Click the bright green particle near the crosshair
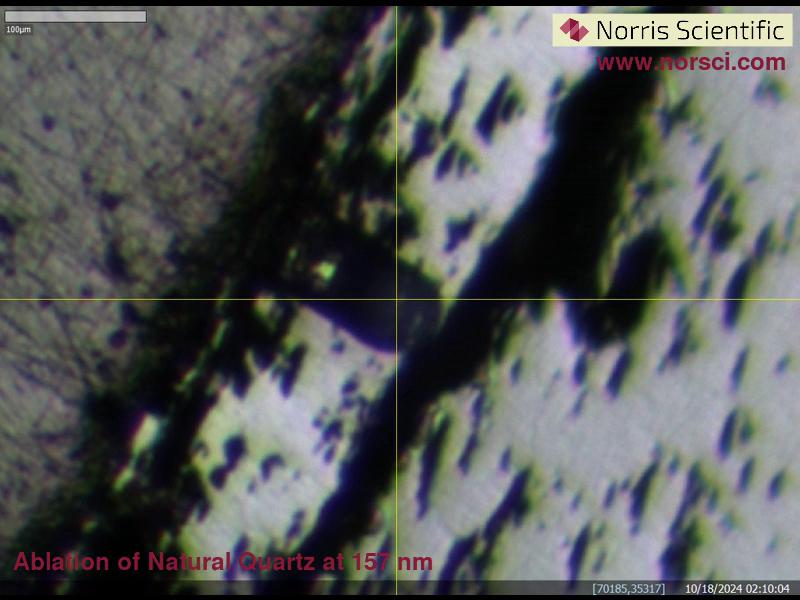The height and width of the screenshot is (600, 800). (x=324, y=270)
